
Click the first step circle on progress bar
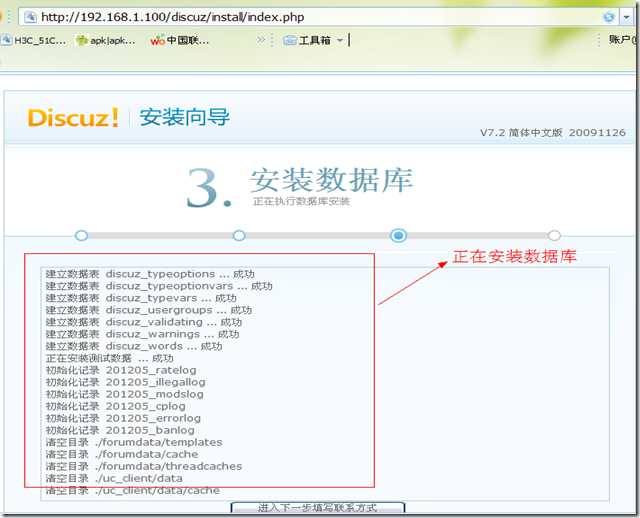pyautogui.click(x=82, y=236)
